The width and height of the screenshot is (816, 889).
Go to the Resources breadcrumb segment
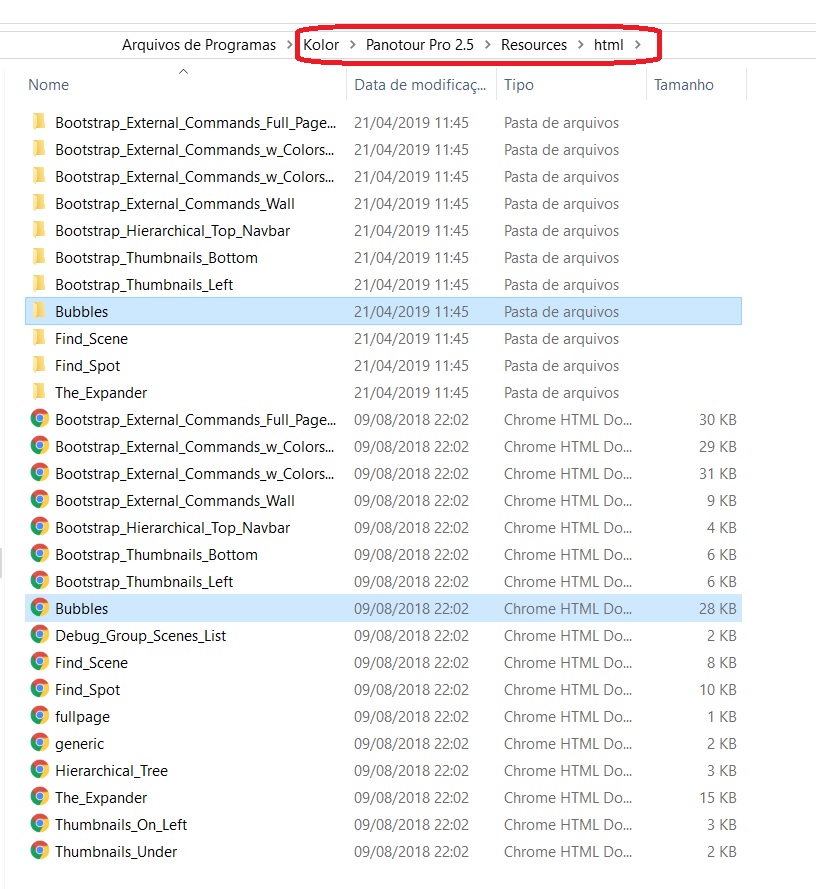click(x=534, y=45)
